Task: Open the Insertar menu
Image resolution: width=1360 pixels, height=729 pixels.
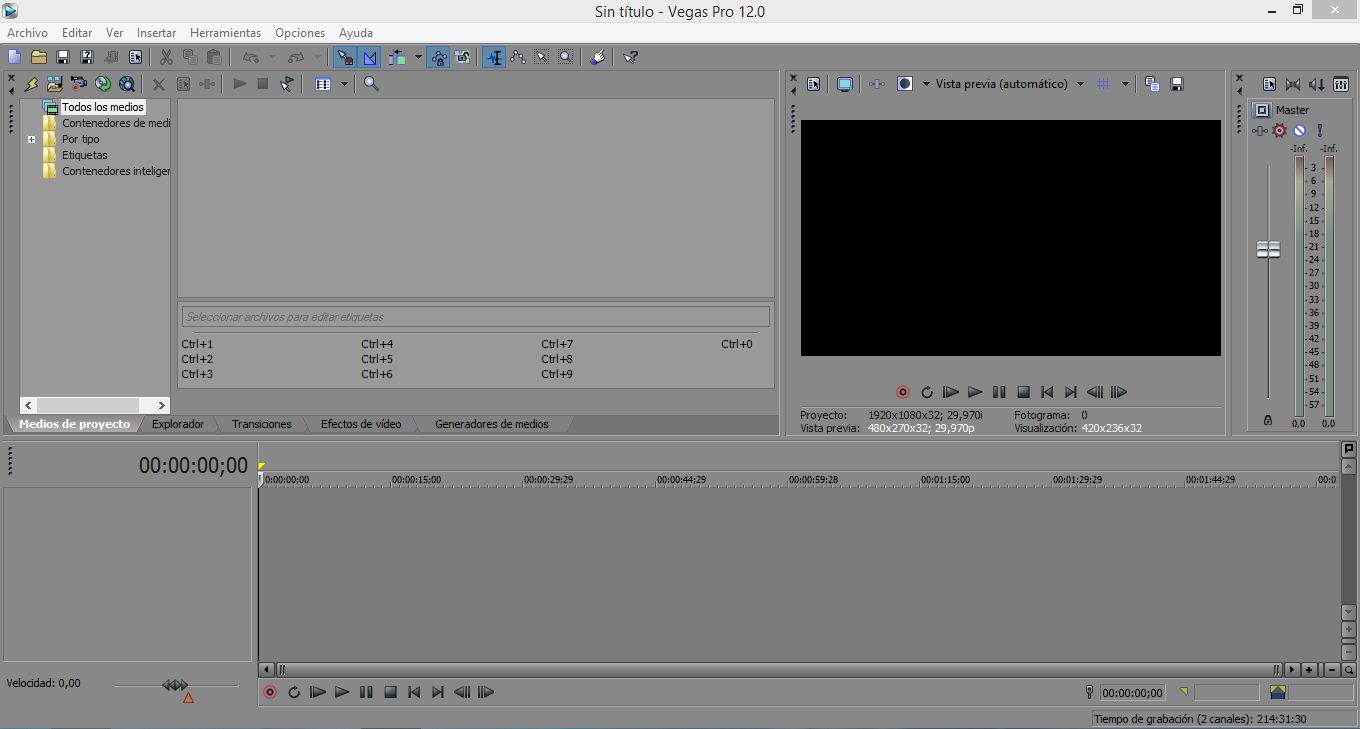Action: pyautogui.click(x=156, y=33)
